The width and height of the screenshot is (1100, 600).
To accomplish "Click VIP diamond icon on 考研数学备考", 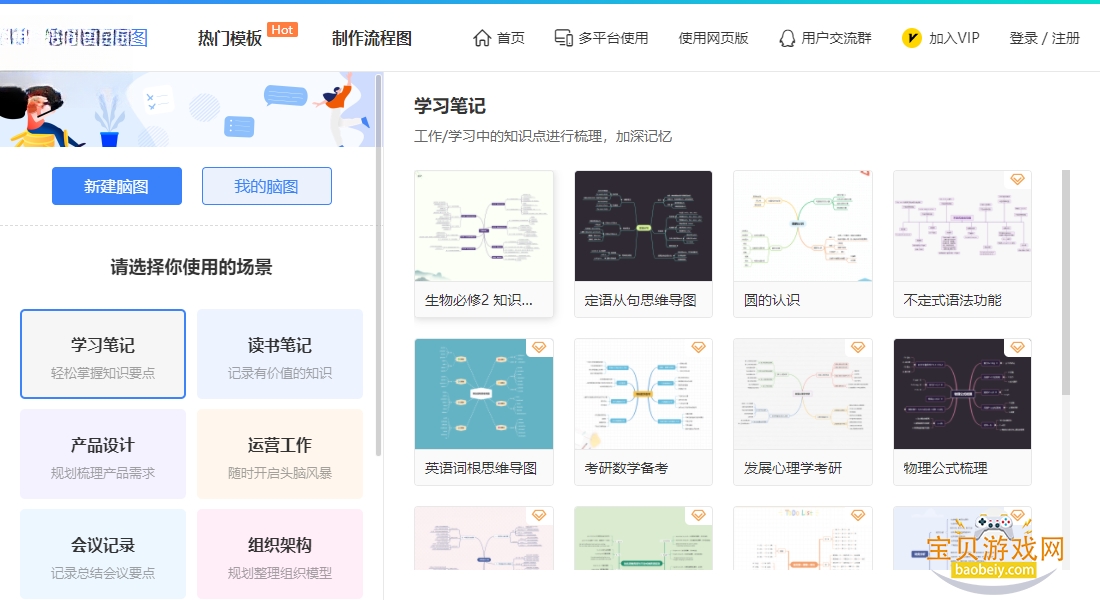I will coord(698,347).
